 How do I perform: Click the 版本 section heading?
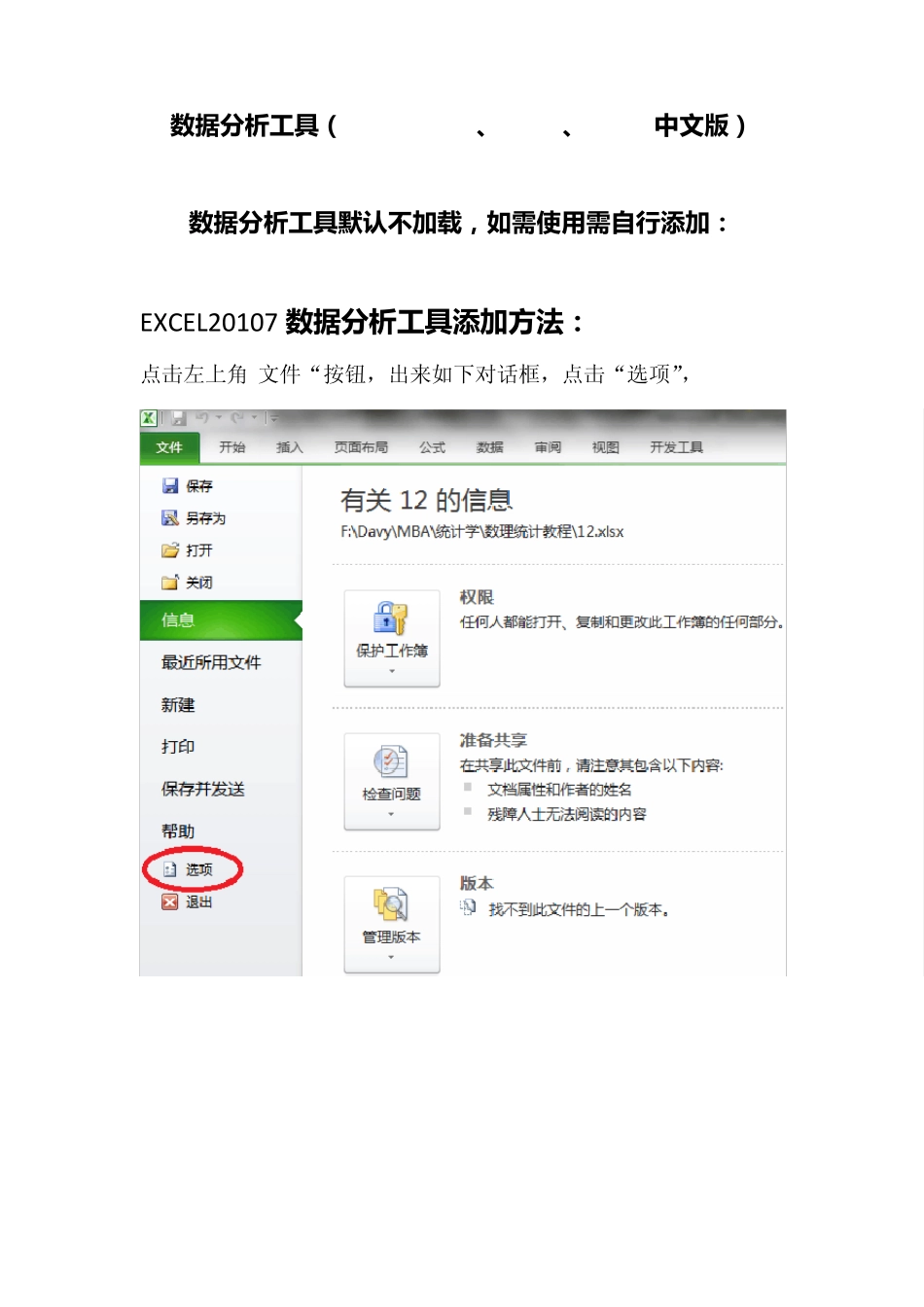point(477,883)
